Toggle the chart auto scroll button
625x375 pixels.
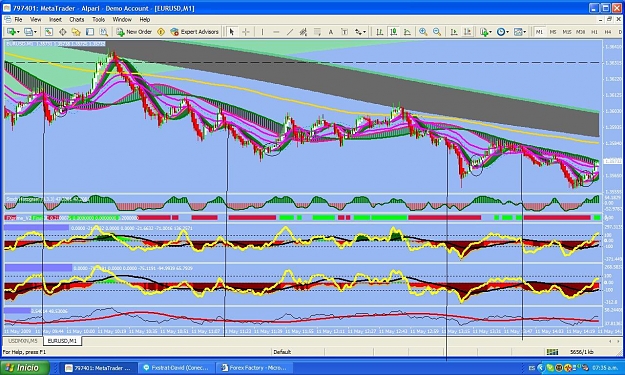coord(454,32)
